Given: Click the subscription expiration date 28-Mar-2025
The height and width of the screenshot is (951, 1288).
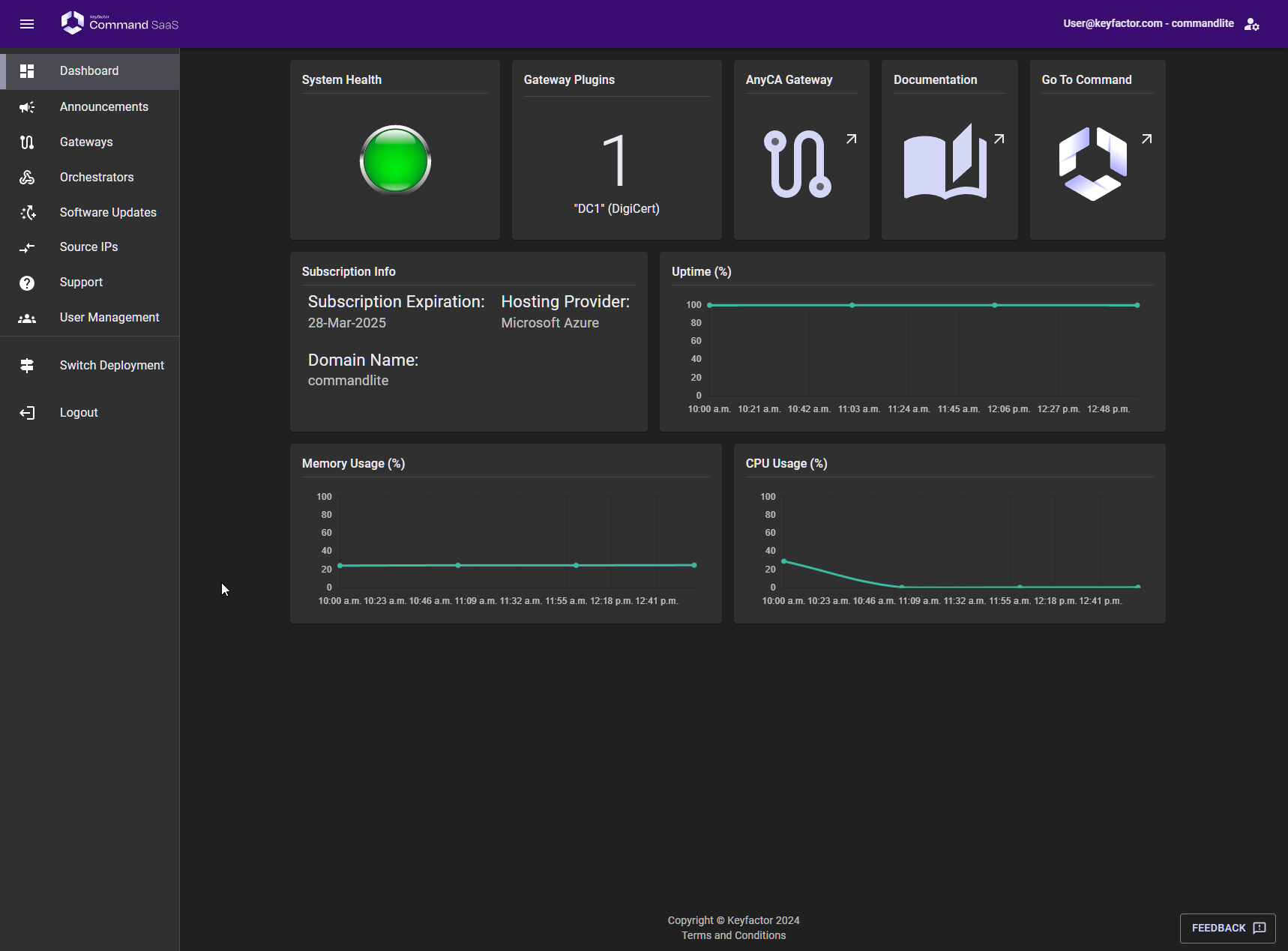Looking at the screenshot, I should [x=346, y=323].
